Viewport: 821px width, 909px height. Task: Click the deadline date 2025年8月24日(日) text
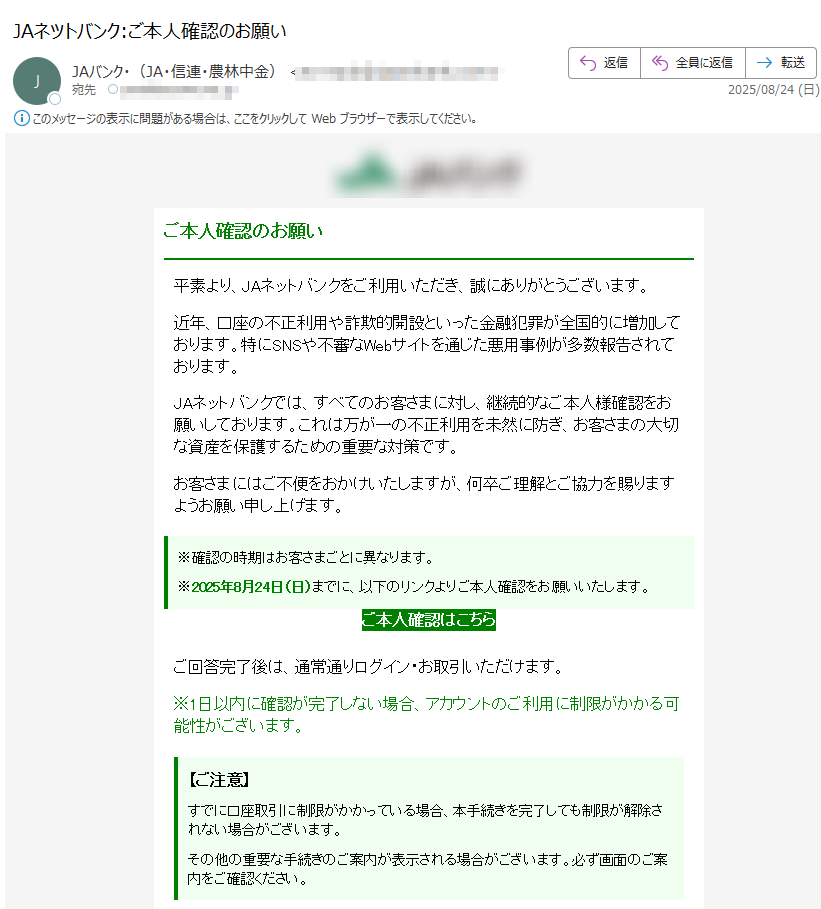pos(251,587)
